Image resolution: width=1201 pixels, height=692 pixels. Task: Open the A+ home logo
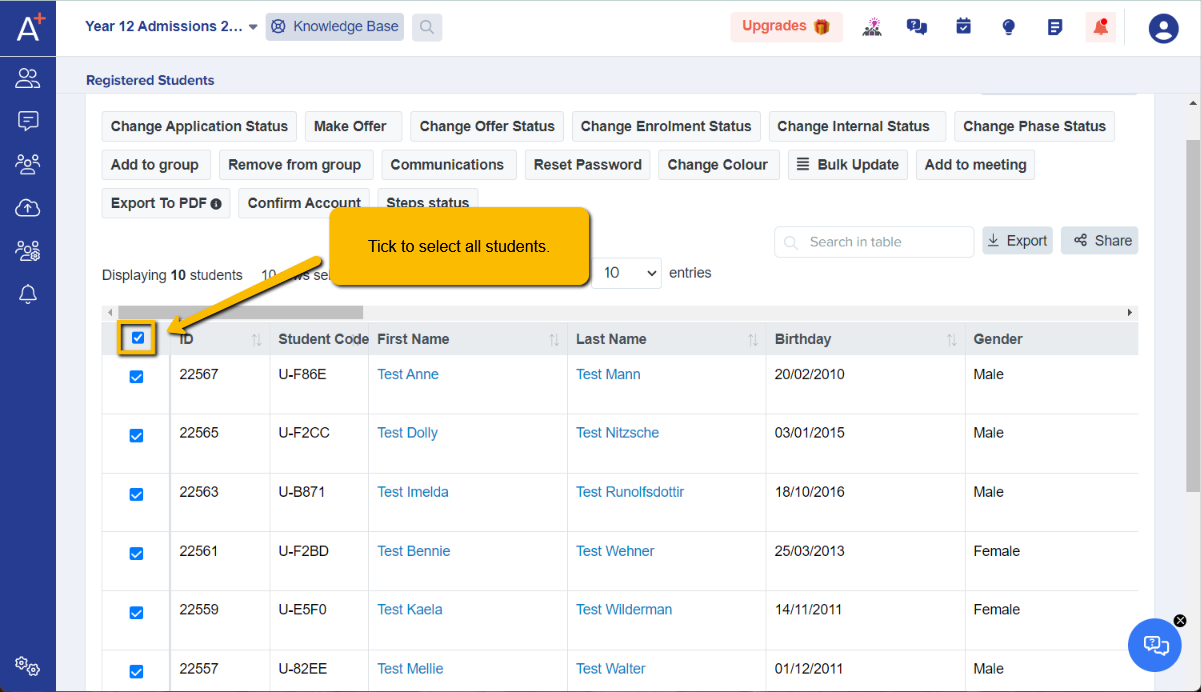click(28, 27)
